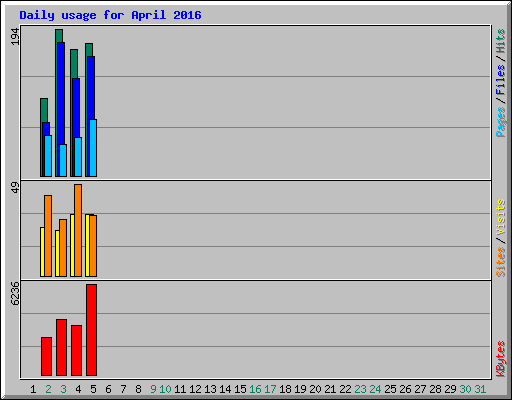Click the orange Sites legend label
The height and width of the screenshot is (400, 512).
[x=500, y=262]
